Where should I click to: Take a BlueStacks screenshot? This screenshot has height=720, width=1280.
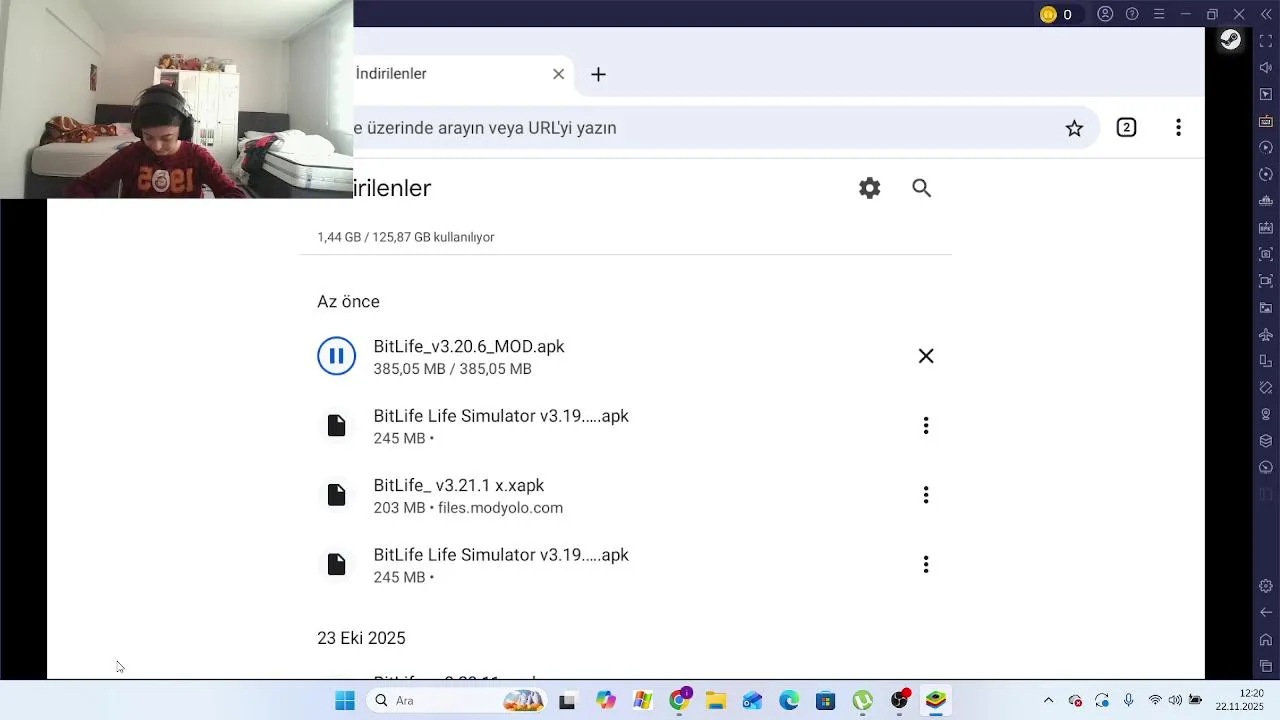(1266, 254)
